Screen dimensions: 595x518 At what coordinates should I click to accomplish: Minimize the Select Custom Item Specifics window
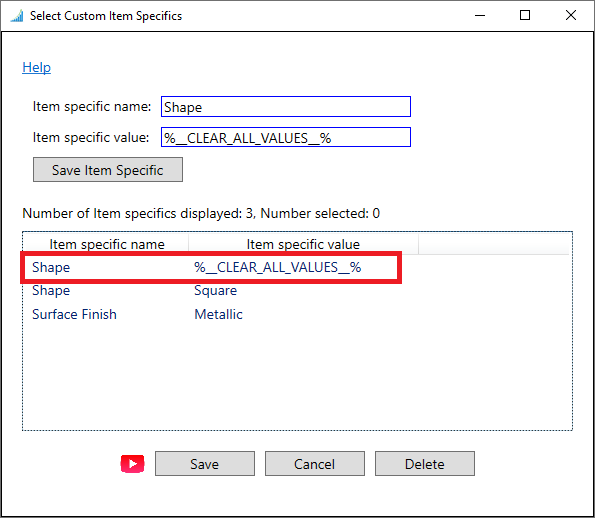(480, 16)
